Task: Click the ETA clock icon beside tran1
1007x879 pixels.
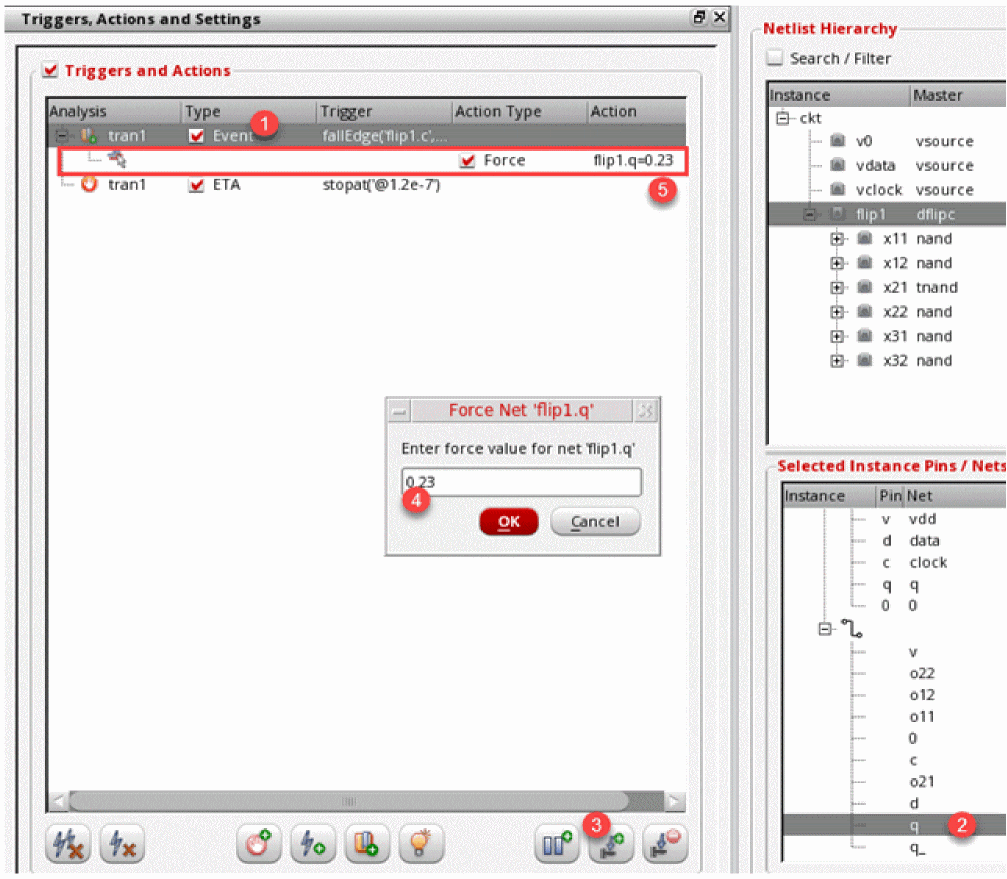Action: pos(89,184)
